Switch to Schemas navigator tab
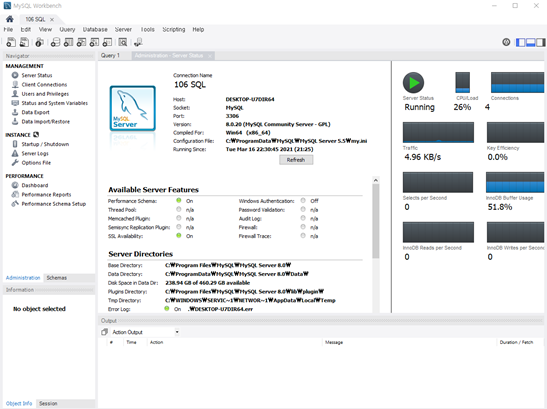This screenshot has width=547, height=409. 57,278
